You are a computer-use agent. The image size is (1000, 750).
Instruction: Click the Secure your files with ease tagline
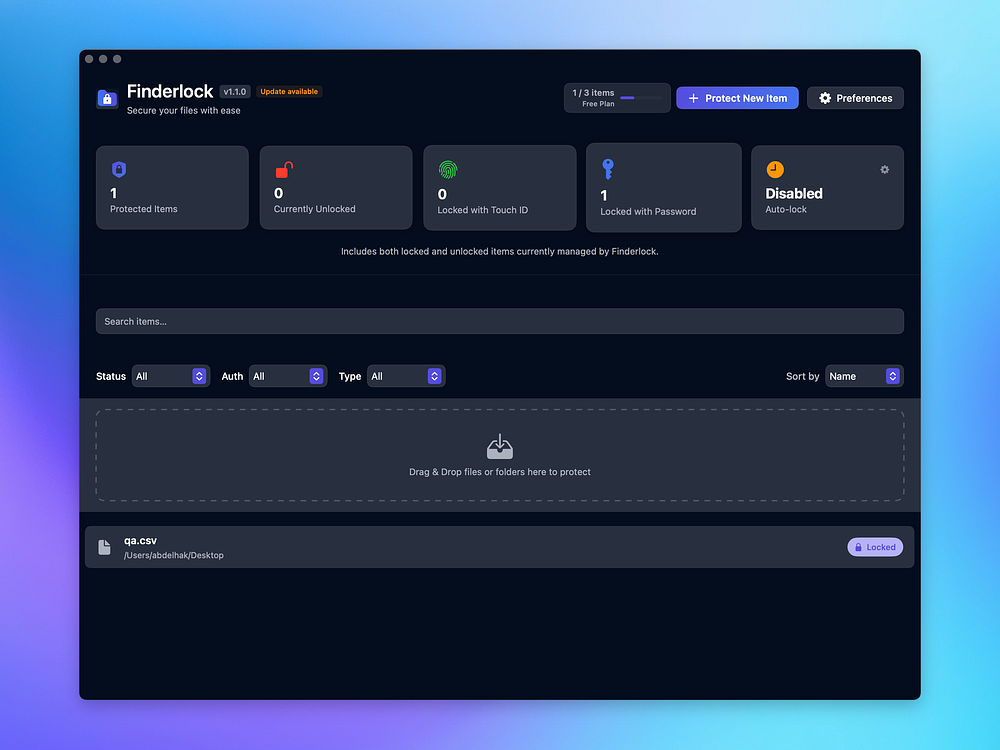184,111
